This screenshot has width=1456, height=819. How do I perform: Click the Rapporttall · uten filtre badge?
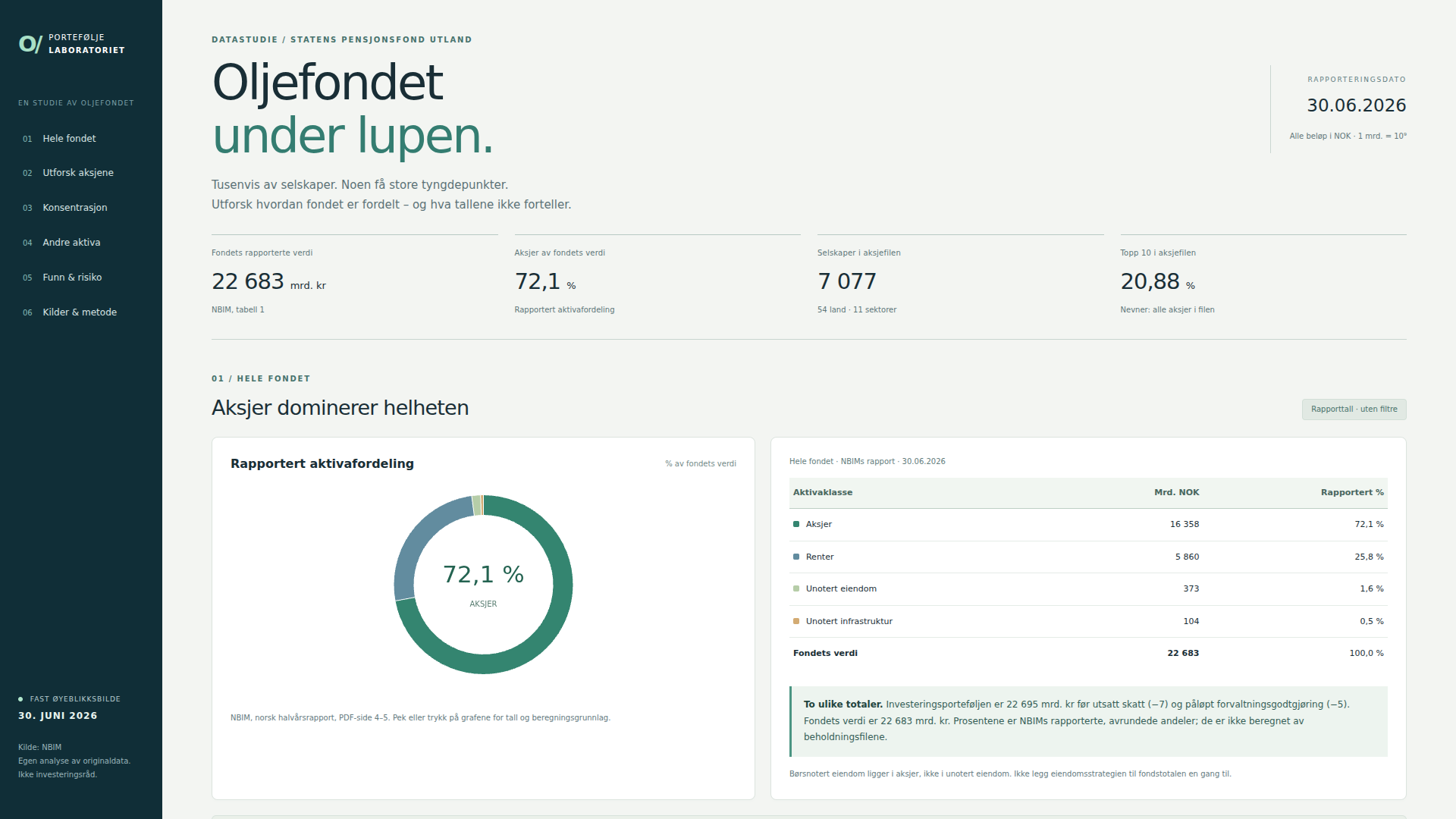coord(1354,409)
